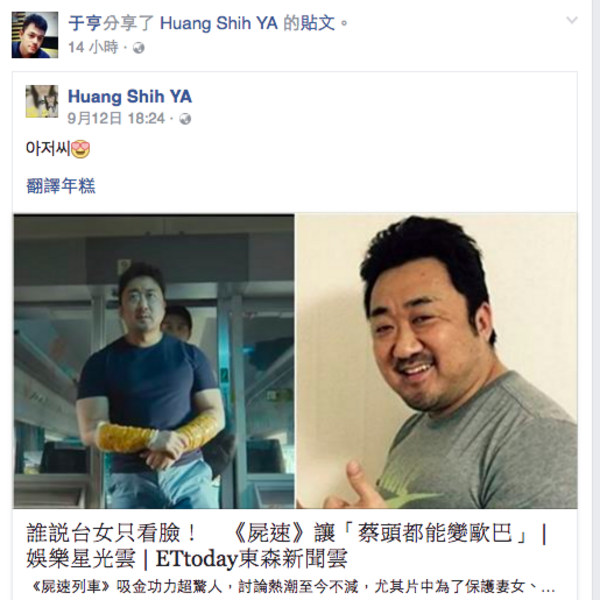The width and height of the screenshot is (600, 600).
Task: Click globe icon beside 9月12日 18:24
Action: [x=185, y=119]
